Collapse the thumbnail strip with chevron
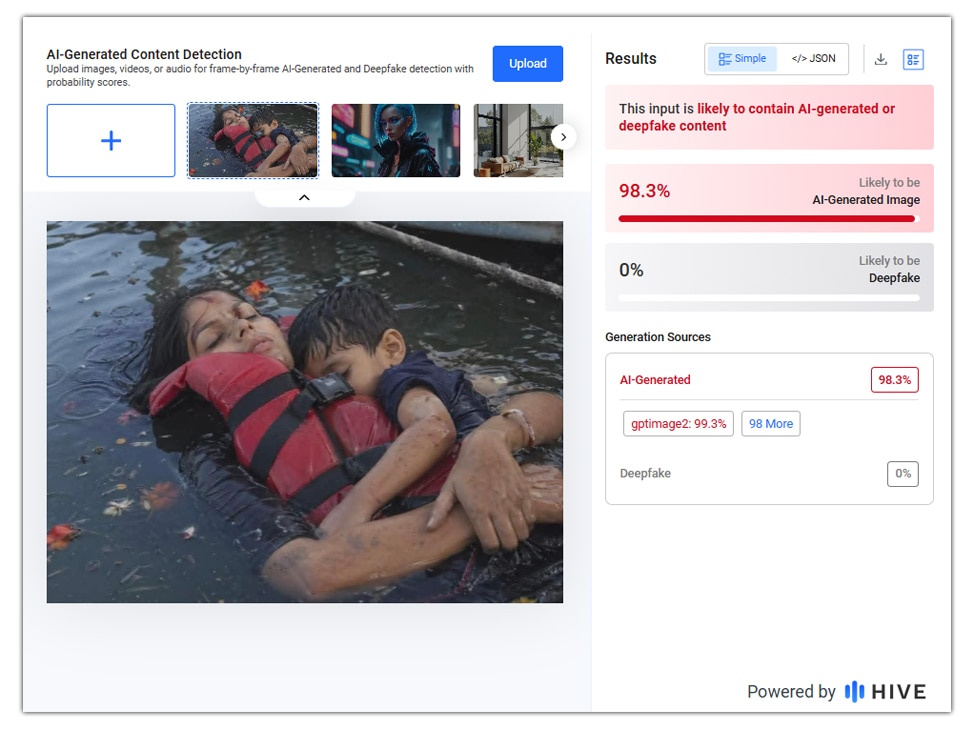 [x=304, y=197]
